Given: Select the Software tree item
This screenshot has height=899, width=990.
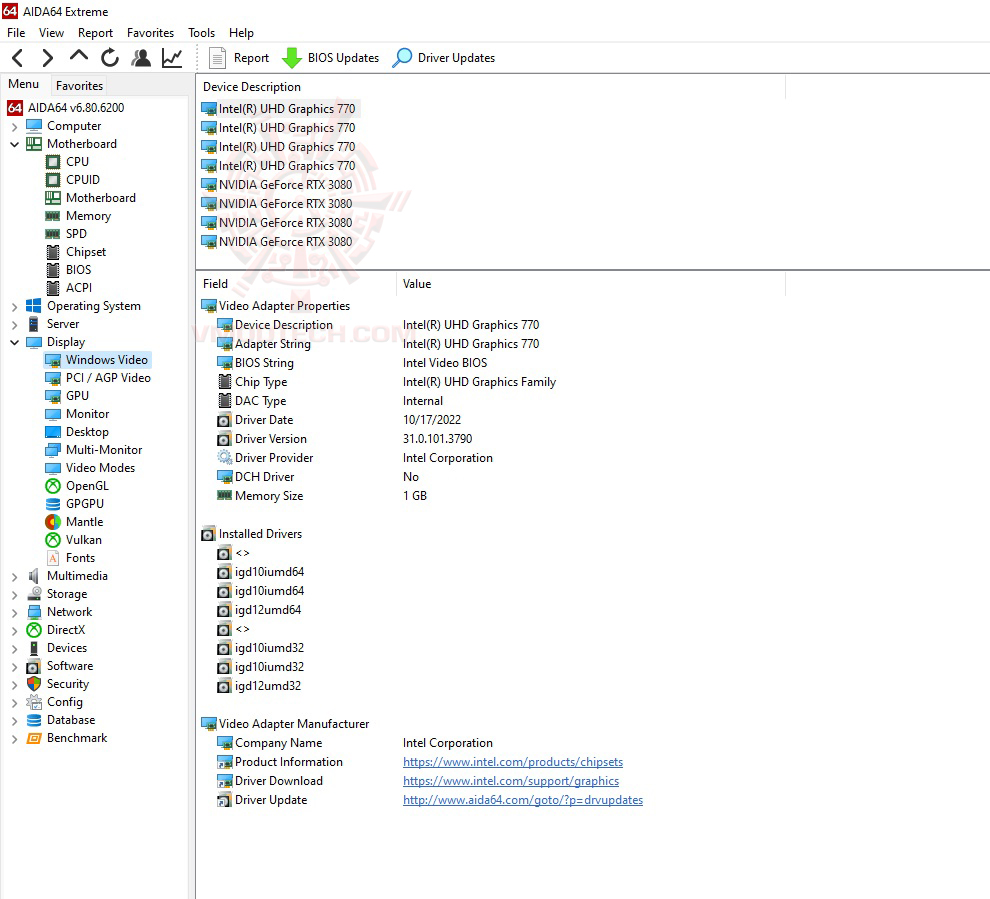Looking at the screenshot, I should pos(70,666).
